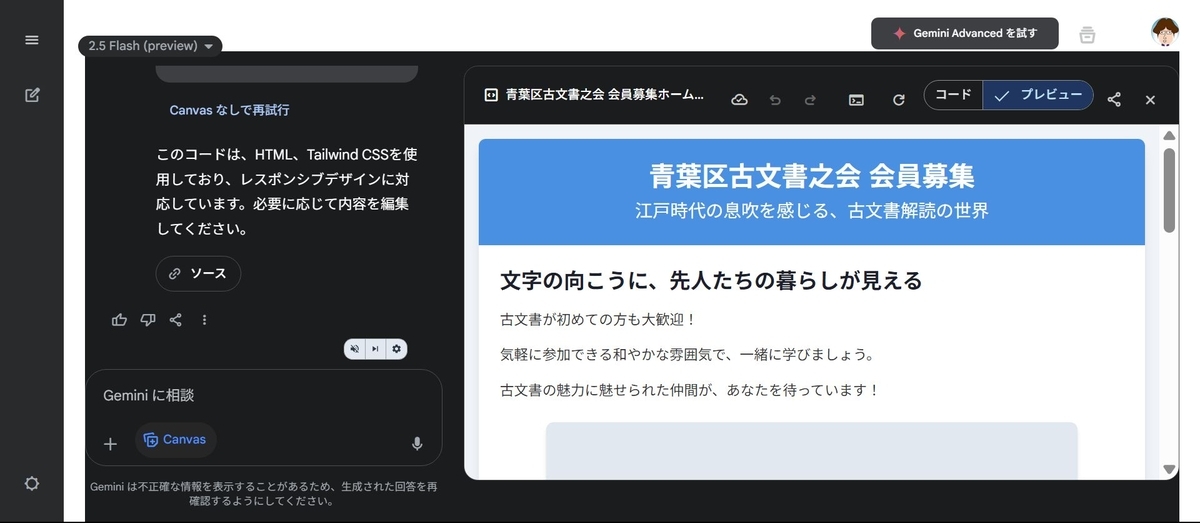
Task: Click the subtitle 江戸時代の息吹を感じる、古文書解読の世界
Action: pos(811,211)
